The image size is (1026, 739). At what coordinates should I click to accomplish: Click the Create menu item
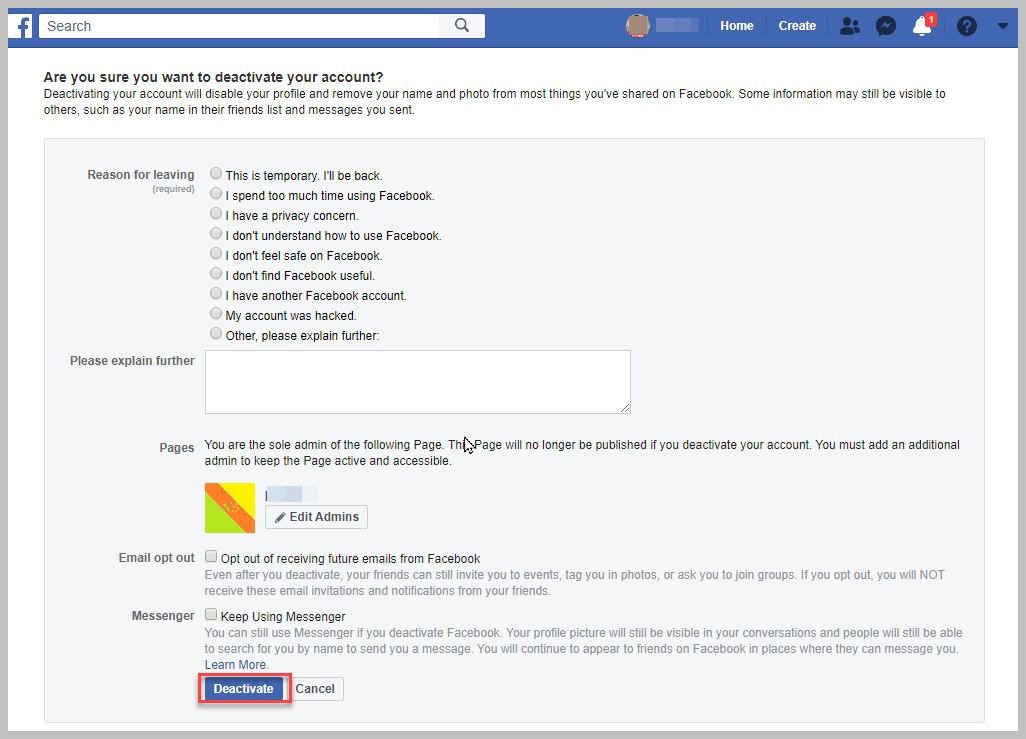tap(797, 25)
